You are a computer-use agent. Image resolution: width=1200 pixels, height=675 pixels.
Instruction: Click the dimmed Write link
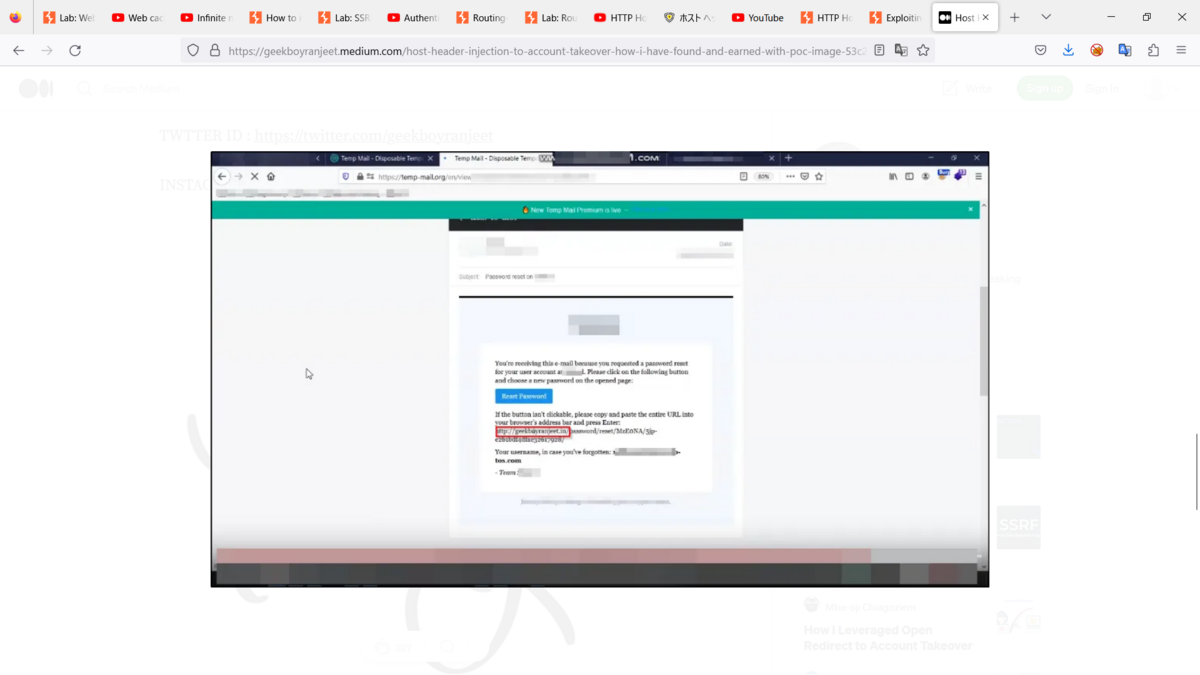[x=967, y=89]
